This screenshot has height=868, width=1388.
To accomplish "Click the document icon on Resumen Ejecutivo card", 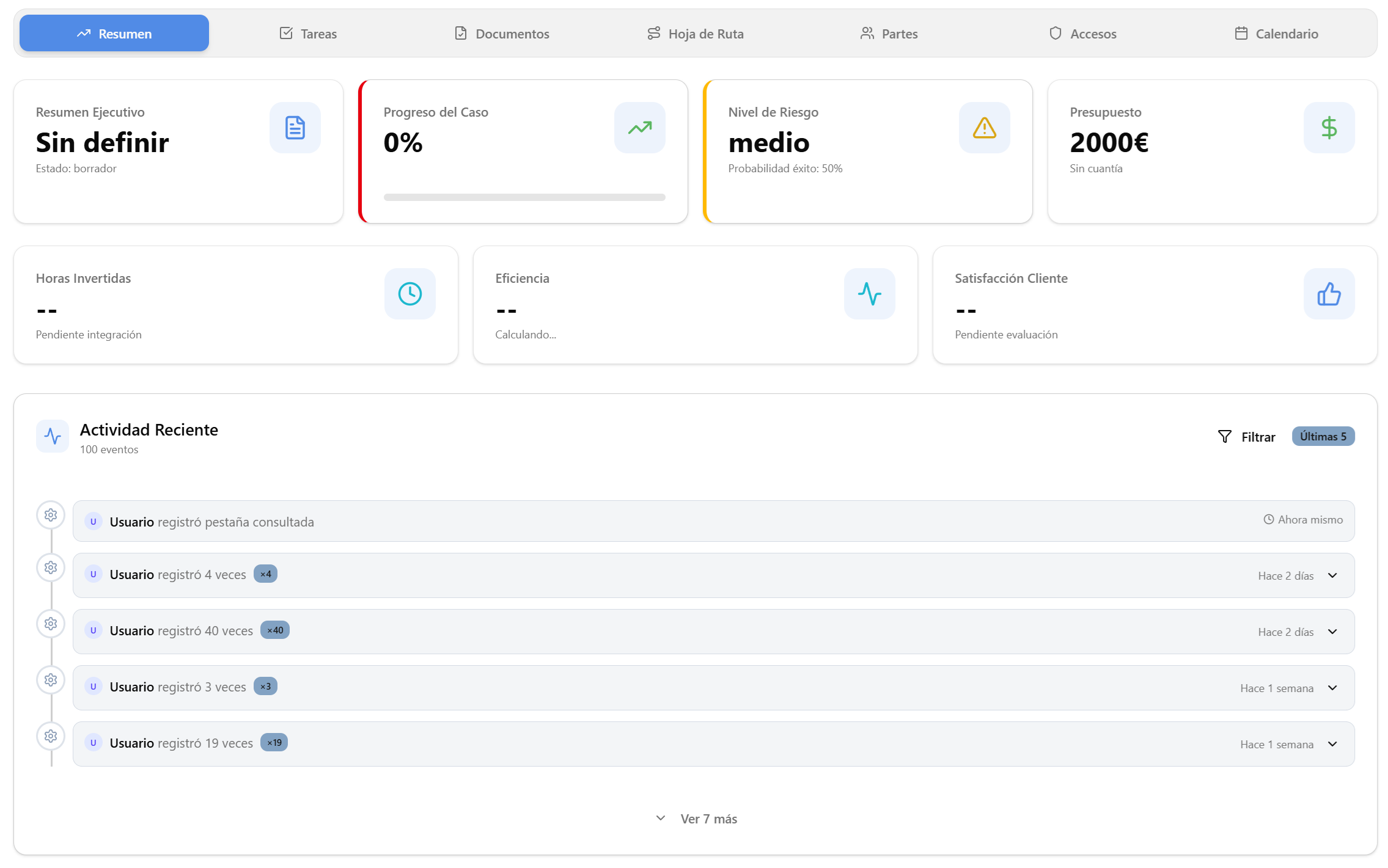I will click(x=295, y=127).
